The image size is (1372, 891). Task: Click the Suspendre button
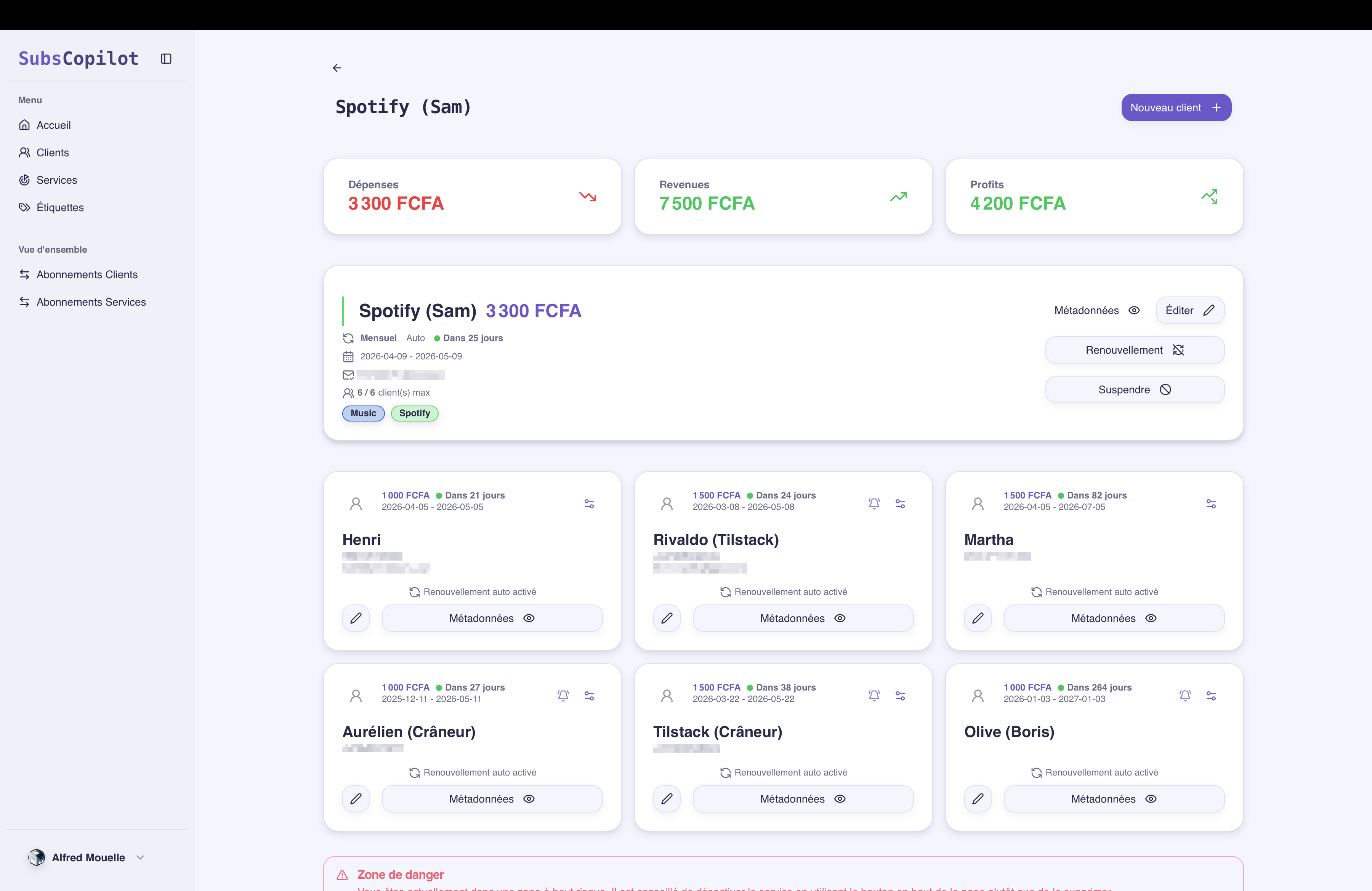coord(1134,389)
